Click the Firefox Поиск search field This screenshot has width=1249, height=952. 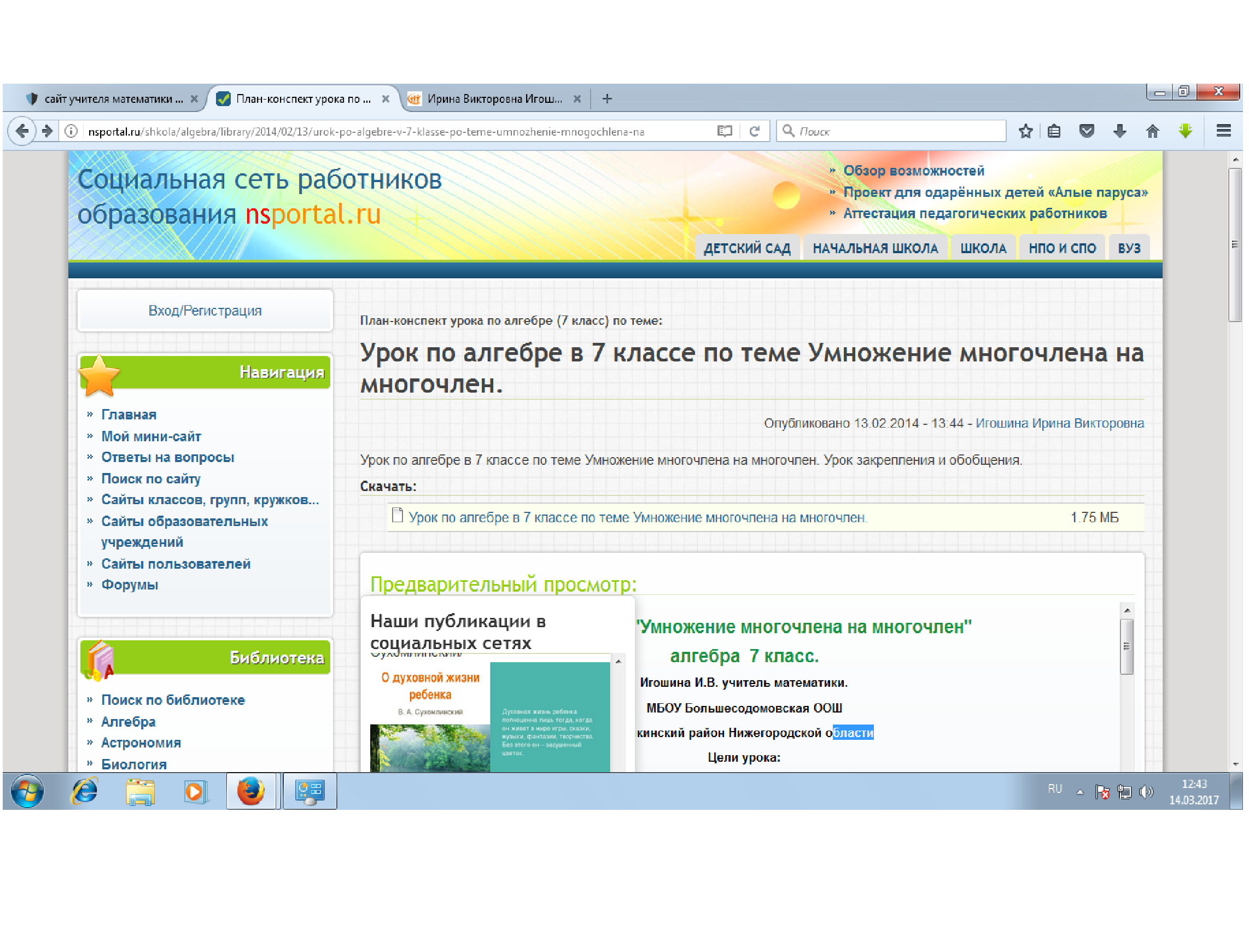pyautogui.click(x=891, y=131)
